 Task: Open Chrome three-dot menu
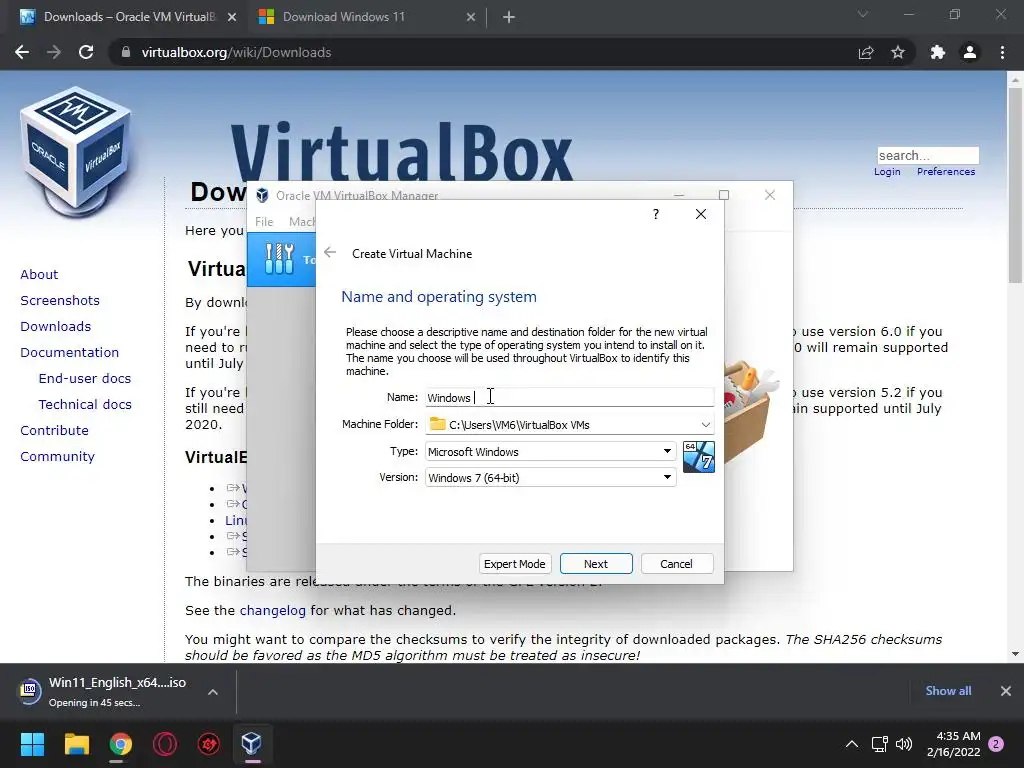click(x=1002, y=52)
